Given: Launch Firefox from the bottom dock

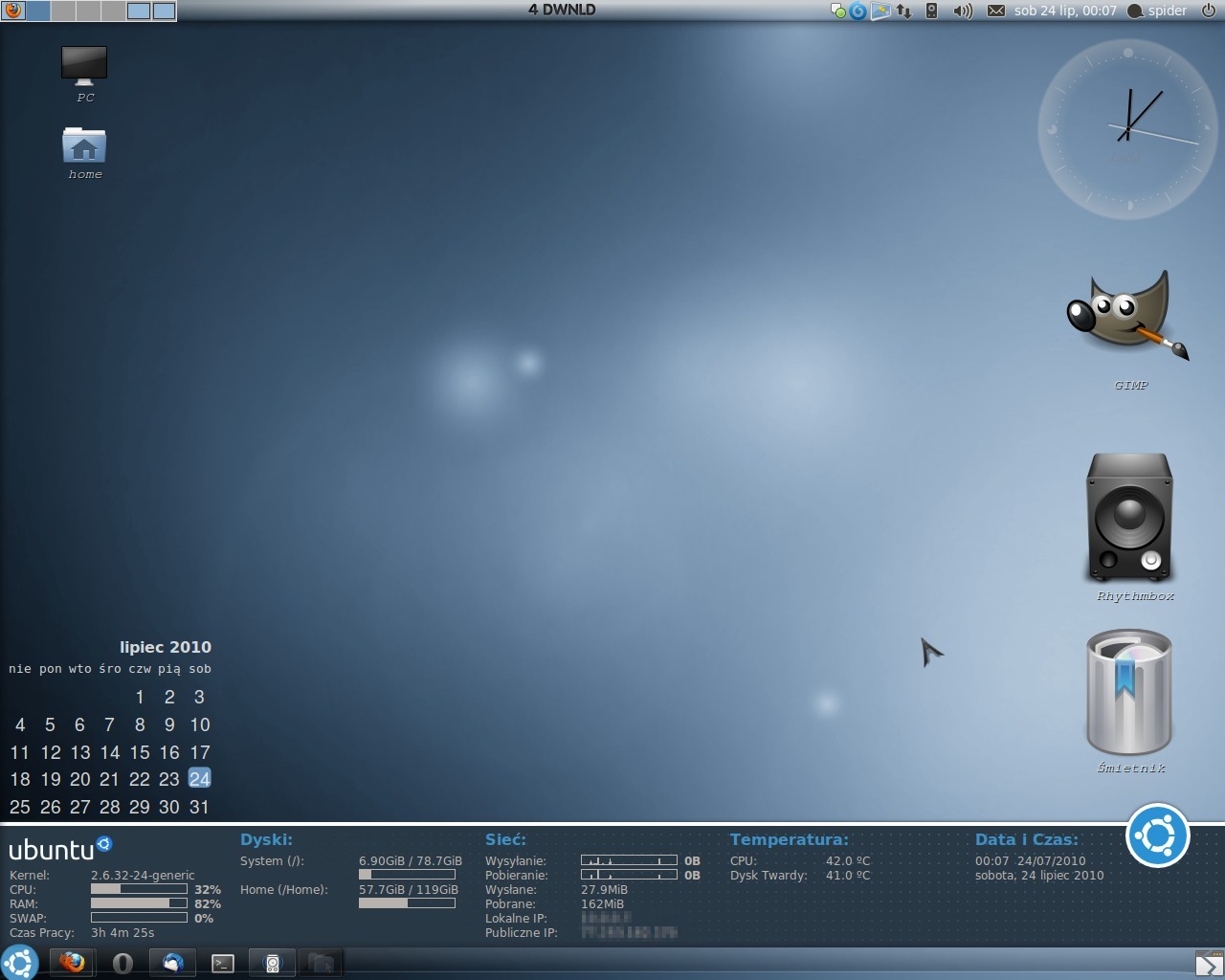Looking at the screenshot, I should point(72,963).
